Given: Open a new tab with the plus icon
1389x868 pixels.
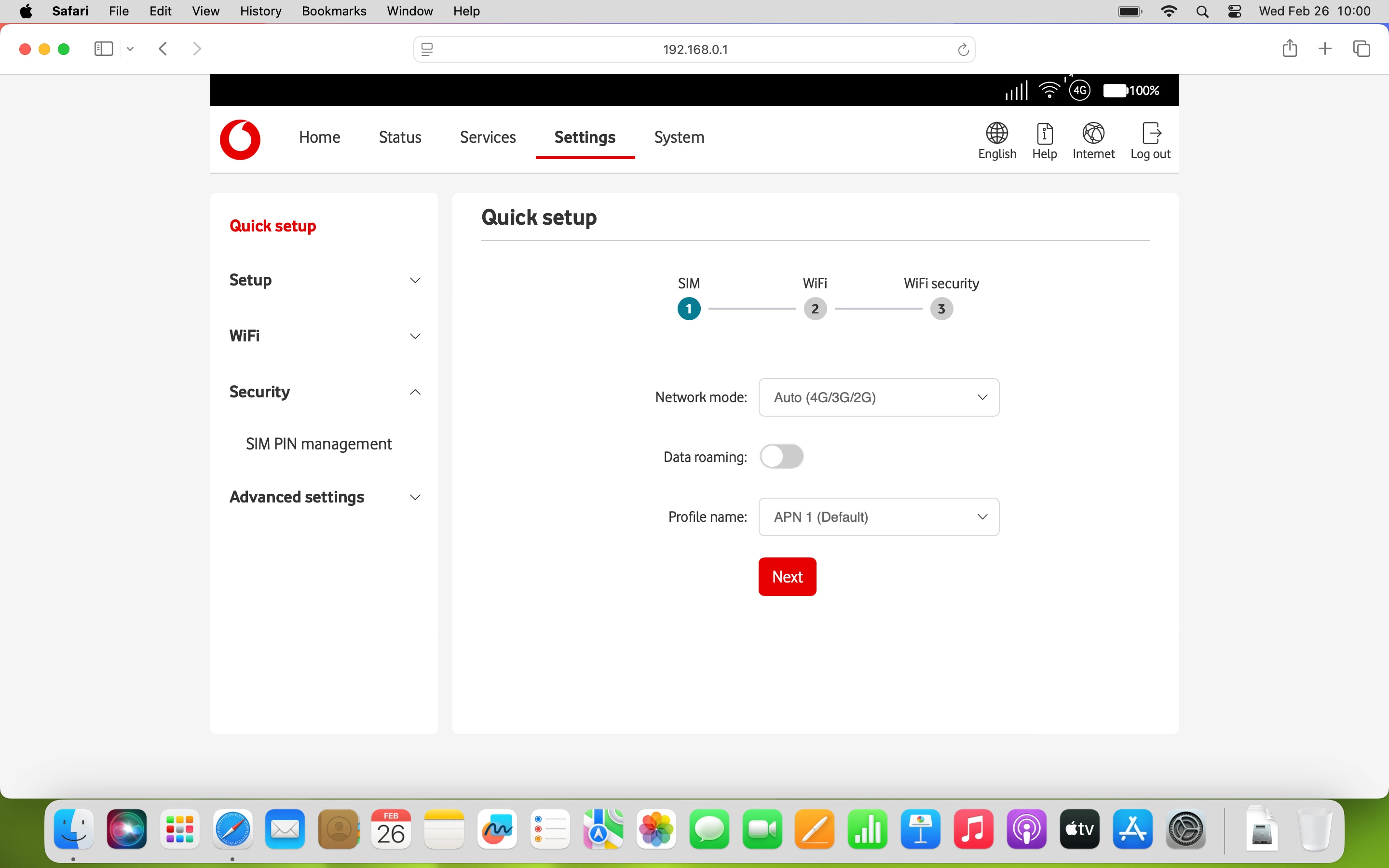Looking at the screenshot, I should tap(1325, 48).
